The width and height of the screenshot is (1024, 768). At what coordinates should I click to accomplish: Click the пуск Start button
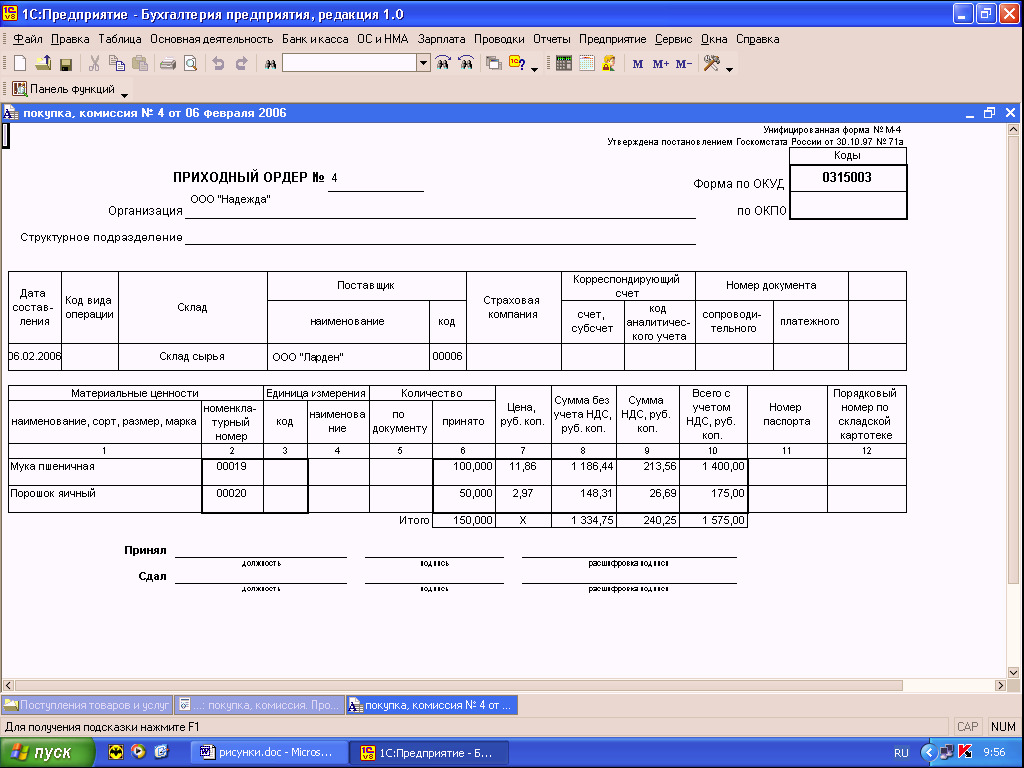click(48, 752)
